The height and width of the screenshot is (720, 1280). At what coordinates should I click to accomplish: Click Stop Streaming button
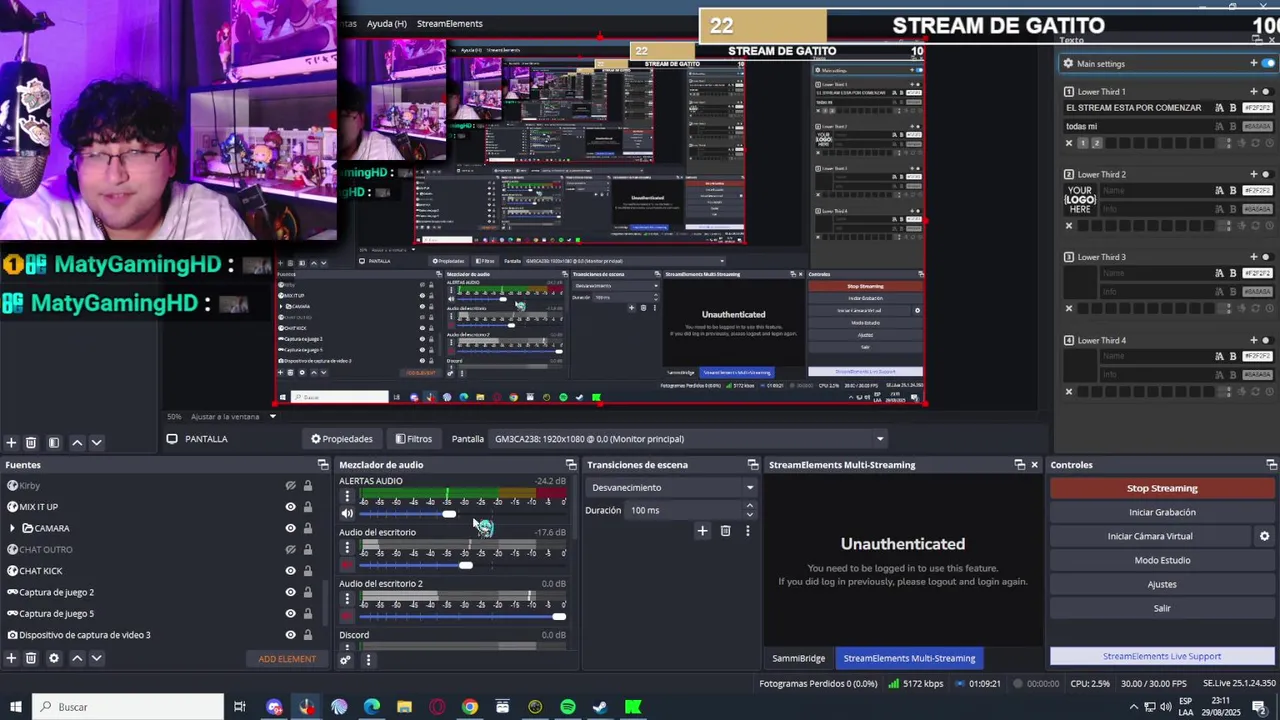pyautogui.click(x=1162, y=488)
